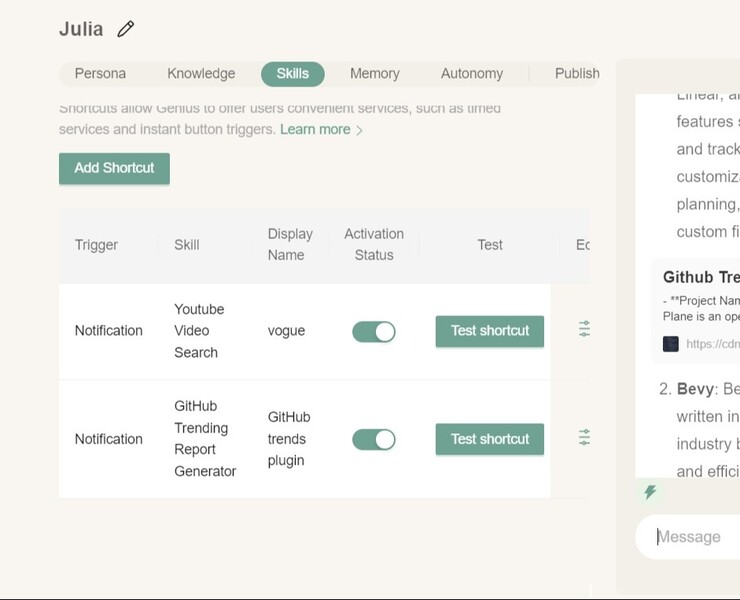Click the pencil icon beside the name Julia
This screenshot has height=600, width=740.
pos(125,29)
